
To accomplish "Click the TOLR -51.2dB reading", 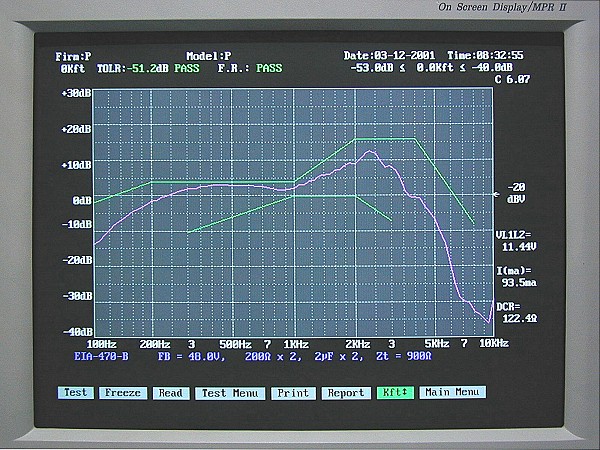I will [132, 68].
